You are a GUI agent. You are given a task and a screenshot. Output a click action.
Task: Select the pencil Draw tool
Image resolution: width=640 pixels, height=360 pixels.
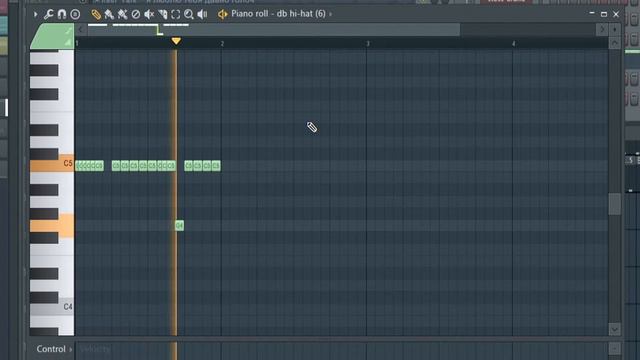[x=96, y=14]
